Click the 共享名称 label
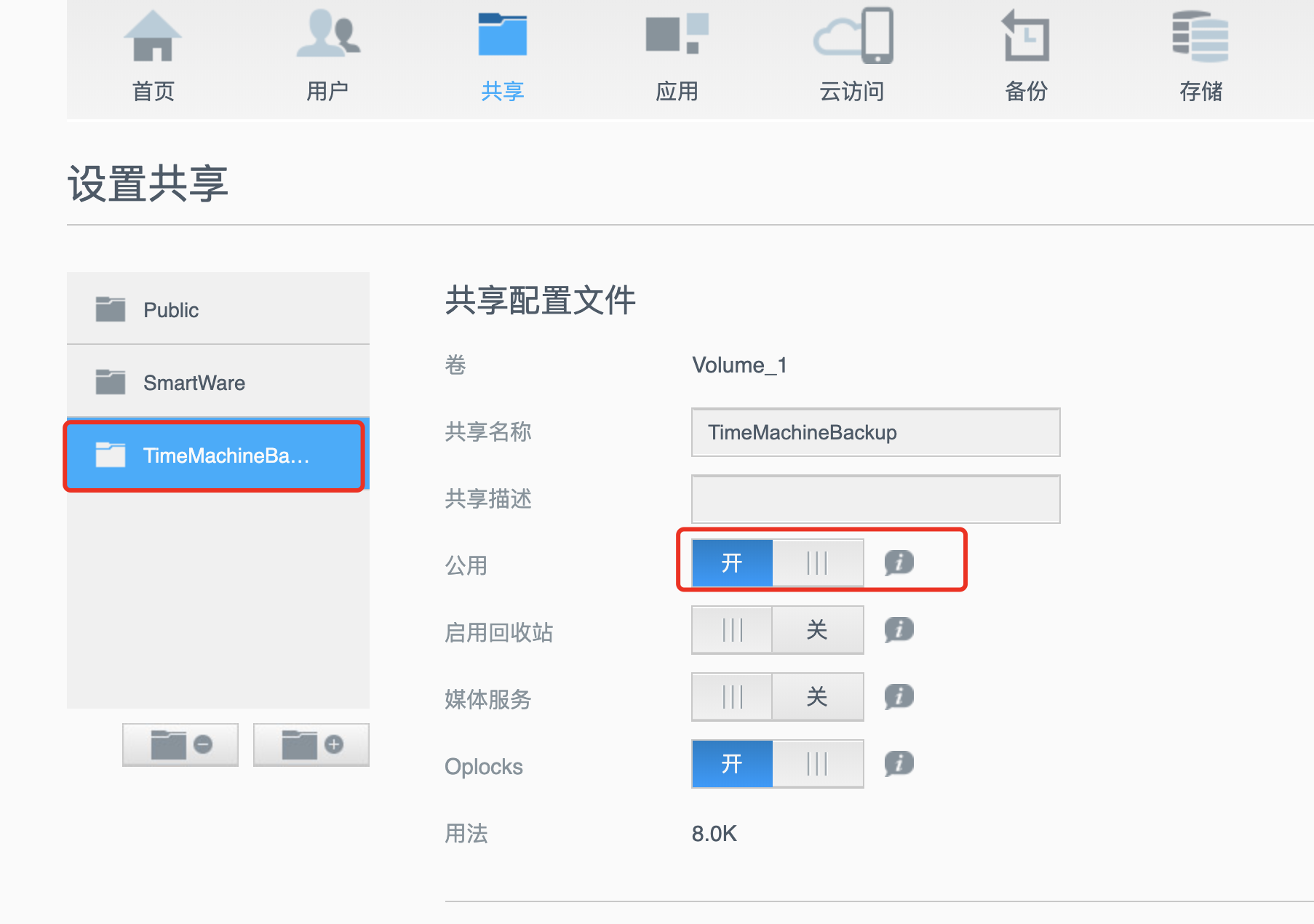 pyautogui.click(x=488, y=431)
